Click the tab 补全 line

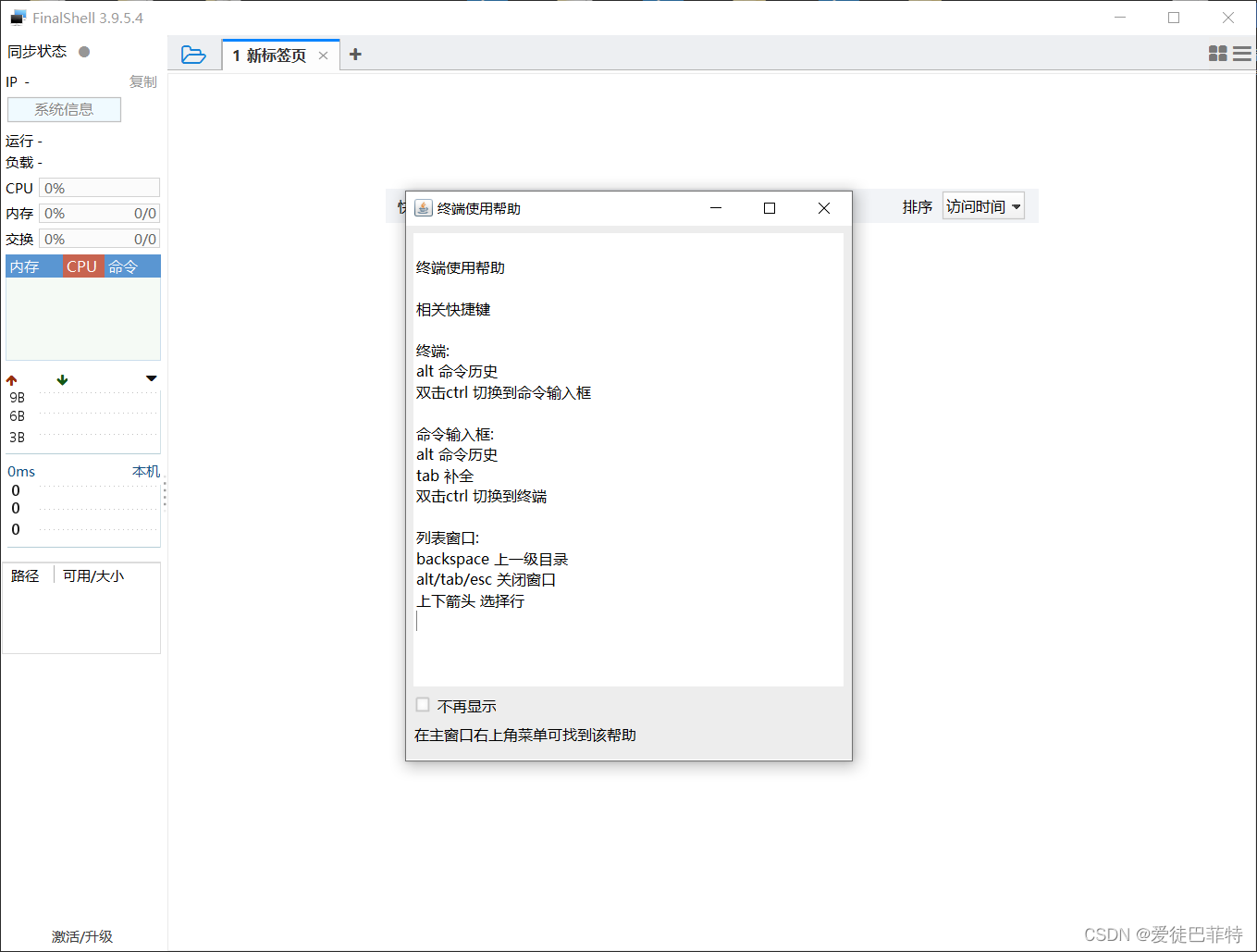[x=445, y=476]
